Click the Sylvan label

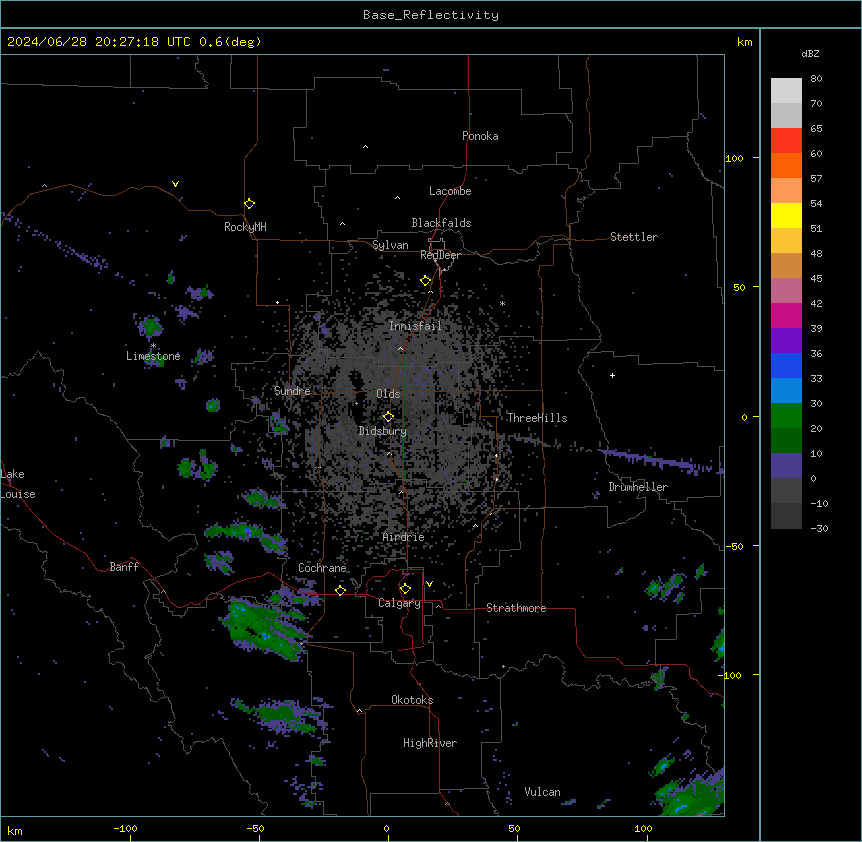(390, 245)
